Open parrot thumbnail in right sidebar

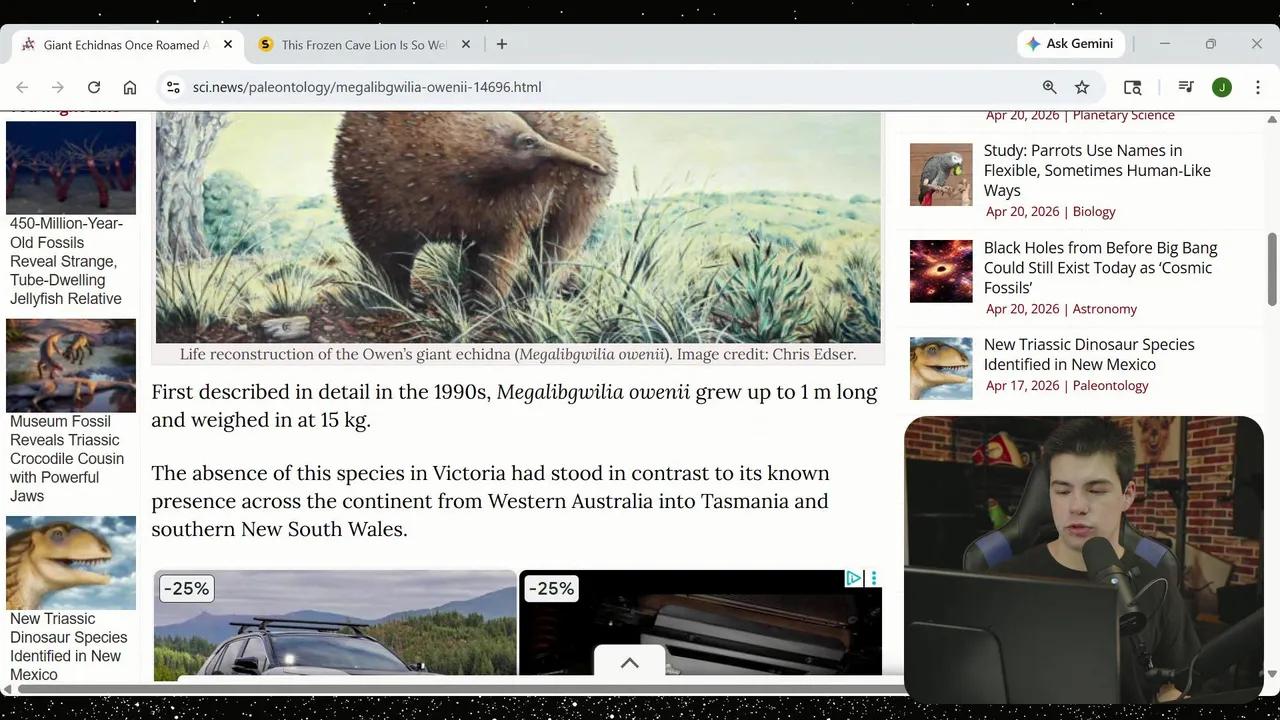941,175
